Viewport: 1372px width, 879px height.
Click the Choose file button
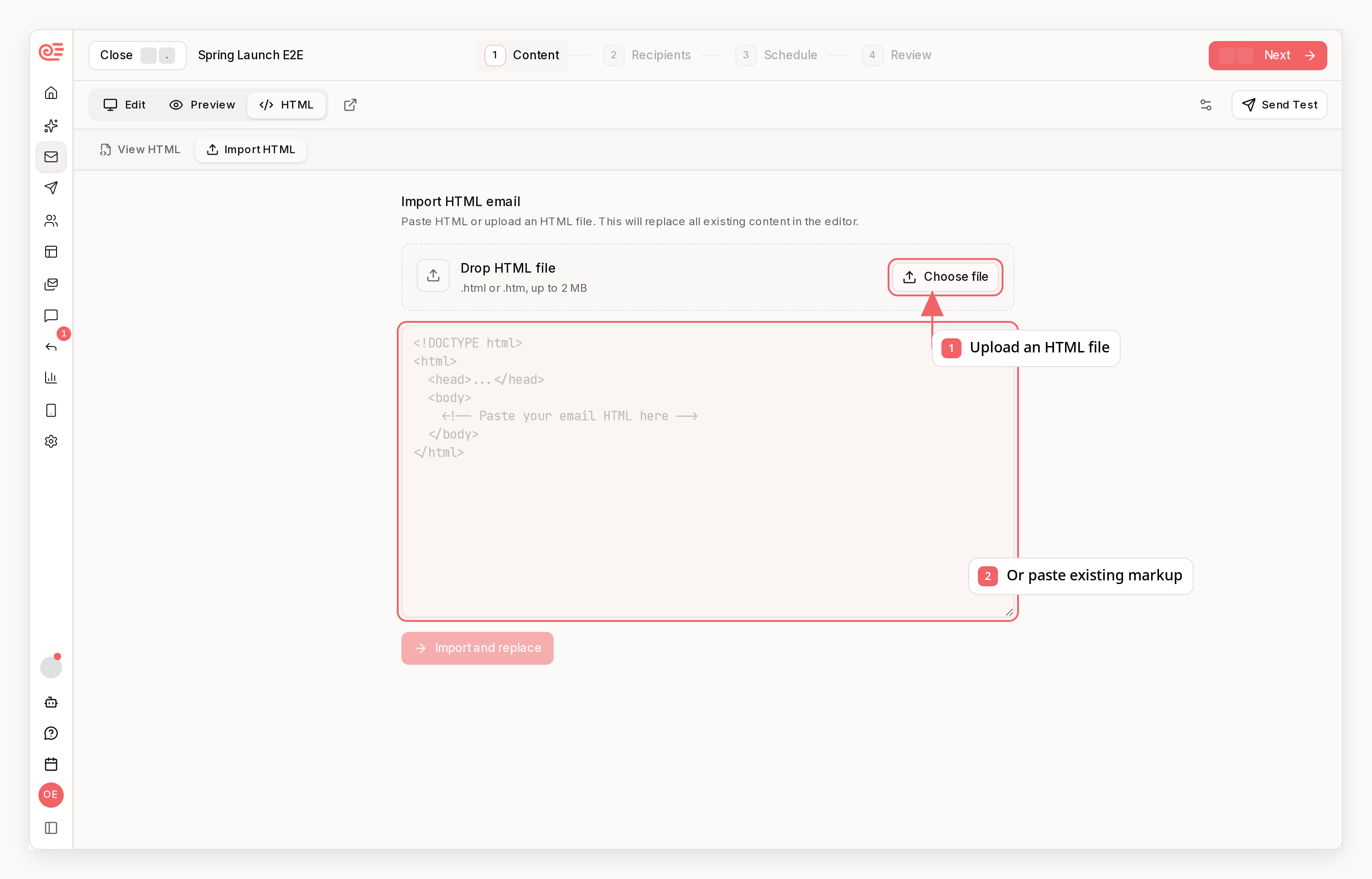pos(945,277)
